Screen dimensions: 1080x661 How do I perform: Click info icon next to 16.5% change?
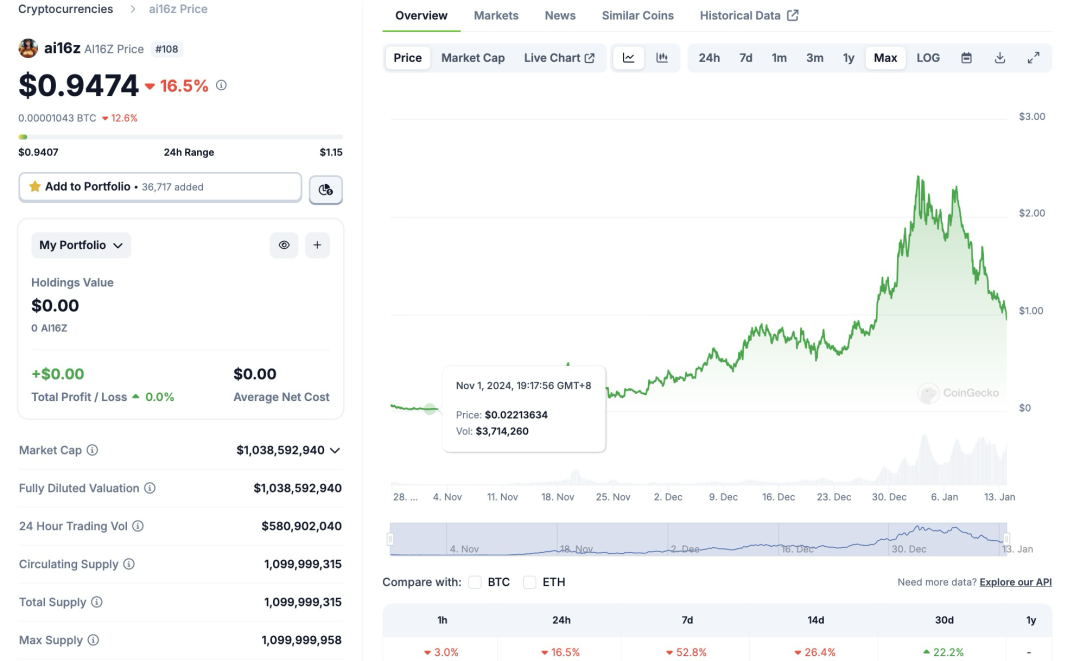pyautogui.click(x=221, y=85)
